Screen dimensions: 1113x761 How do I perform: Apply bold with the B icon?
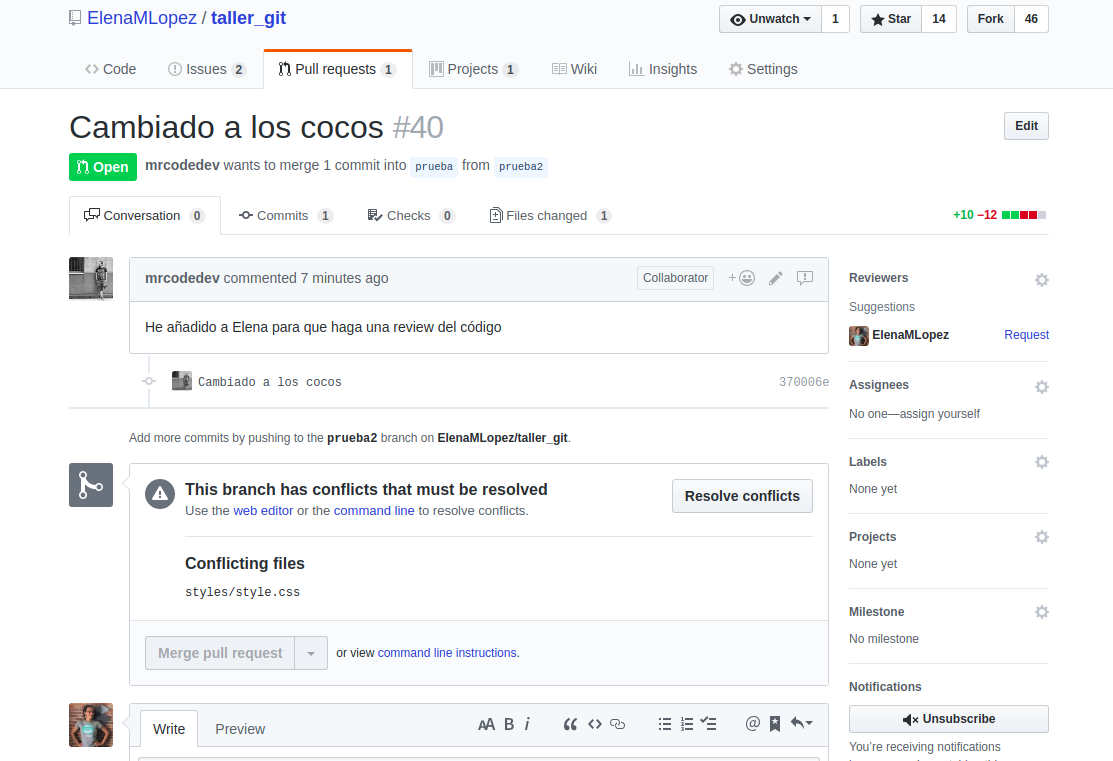509,724
